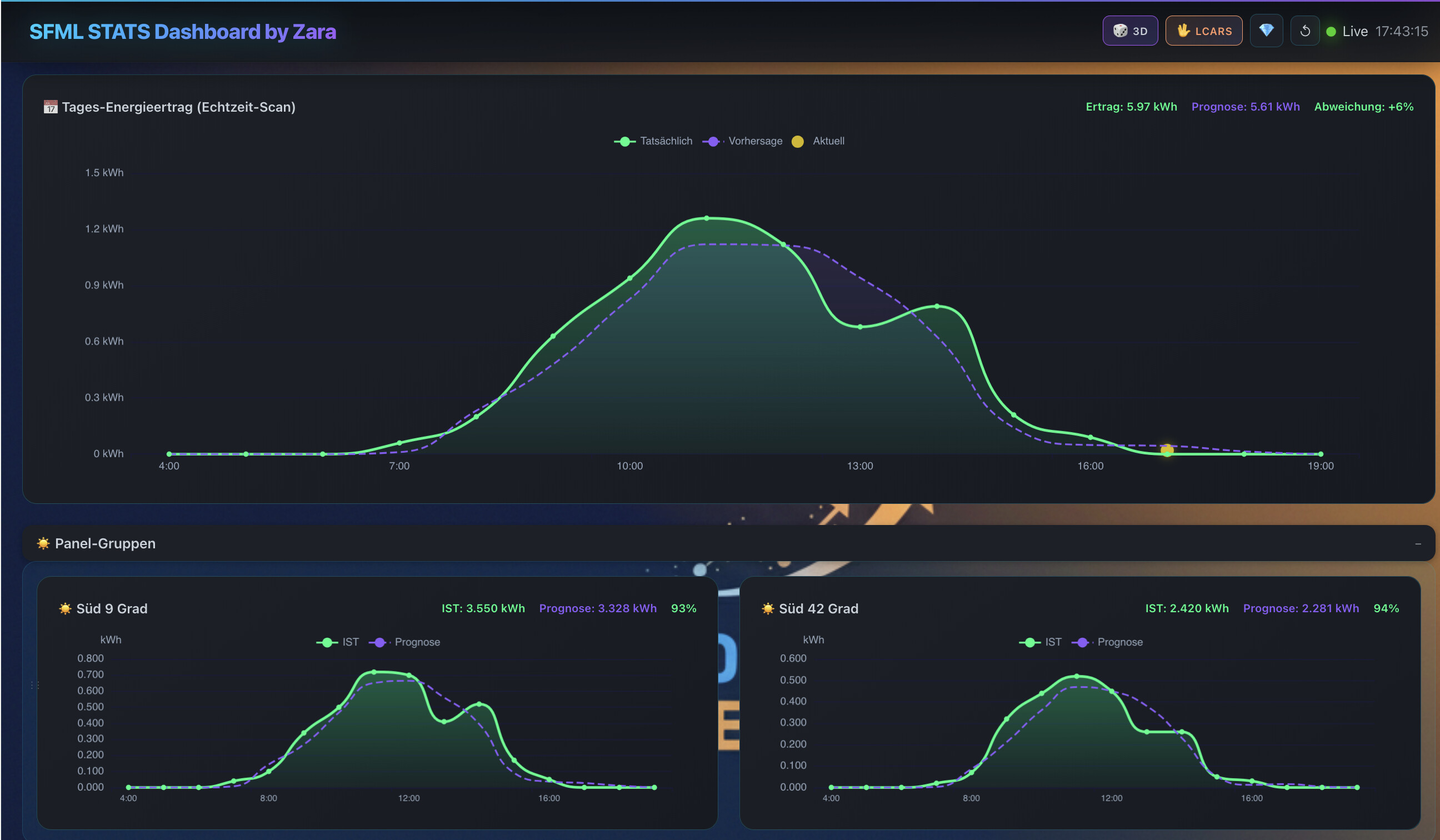Viewport: 1440px width, 840px height.
Task: Open the LCARS theme button
Action: (1203, 31)
